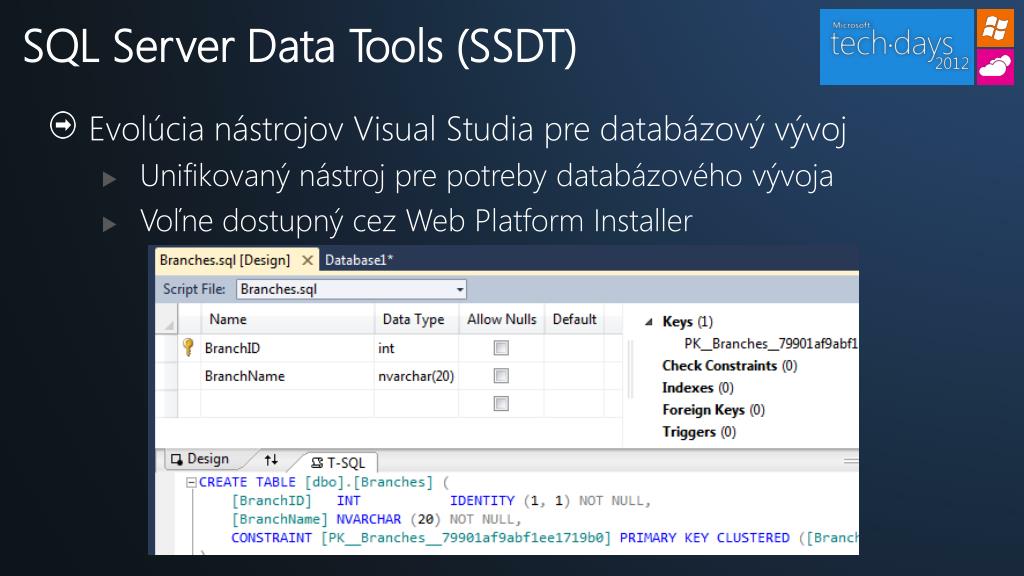Click the BranchName name cell

(287, 376)
